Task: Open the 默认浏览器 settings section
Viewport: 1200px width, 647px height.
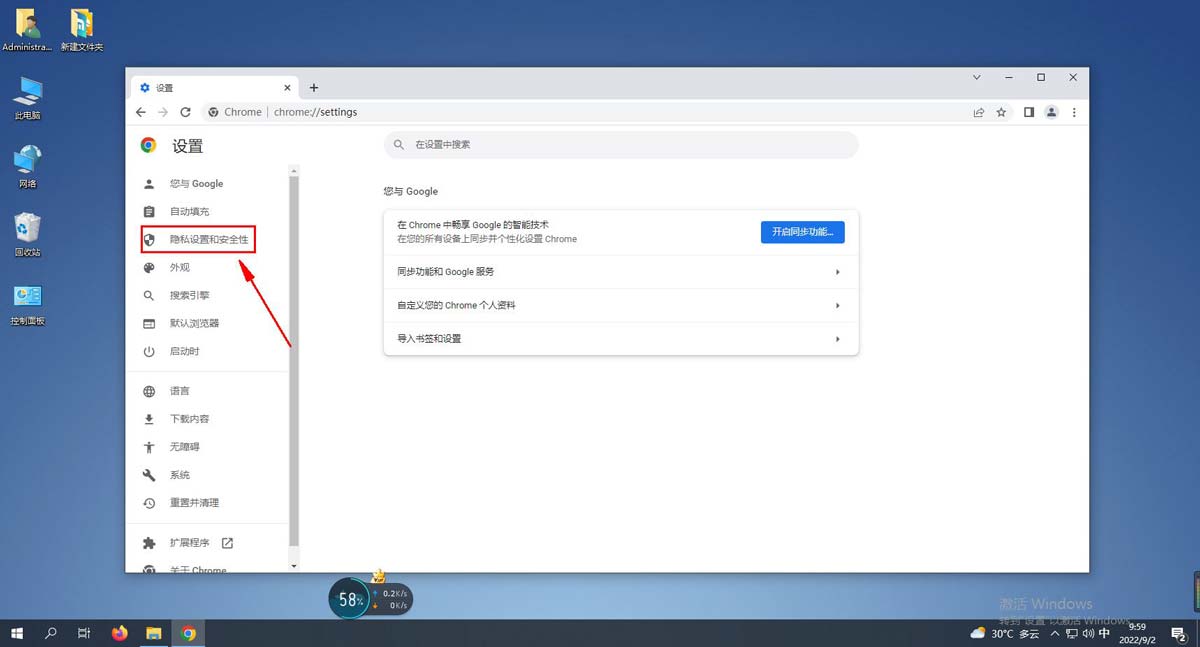Action: [194, 324]
